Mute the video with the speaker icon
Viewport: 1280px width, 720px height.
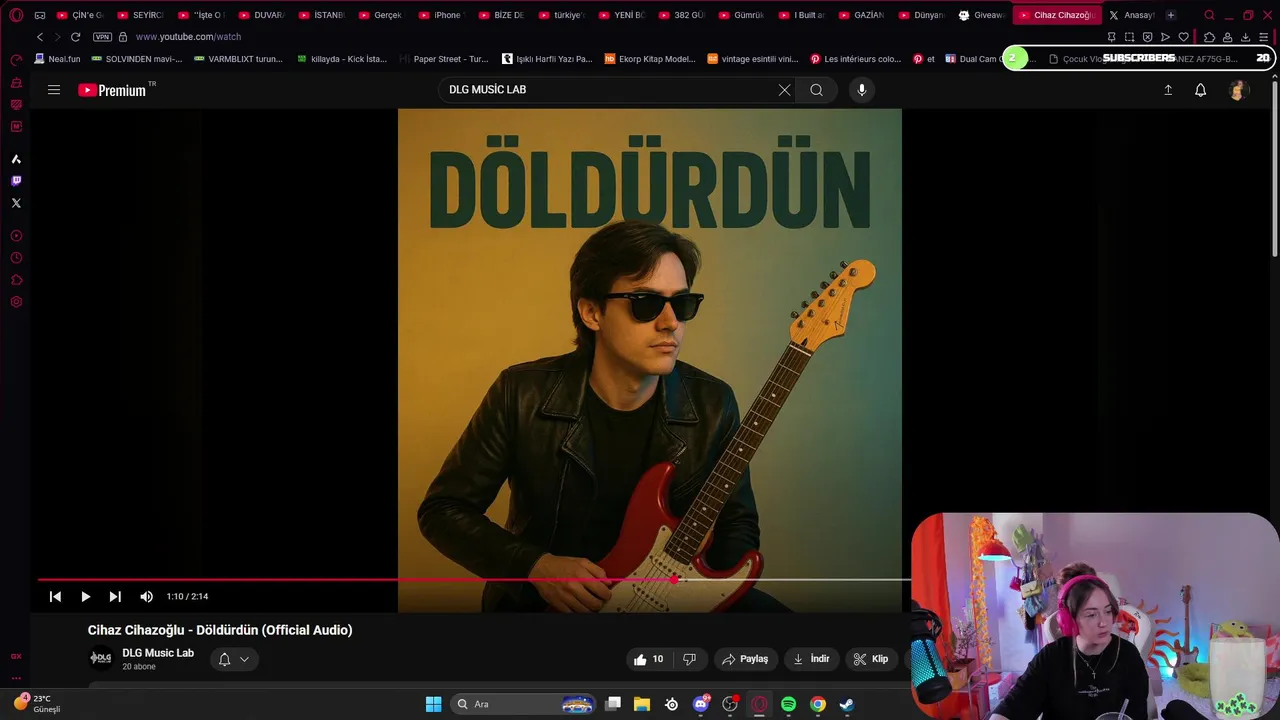pyautogui.click(x=146, y=596)
